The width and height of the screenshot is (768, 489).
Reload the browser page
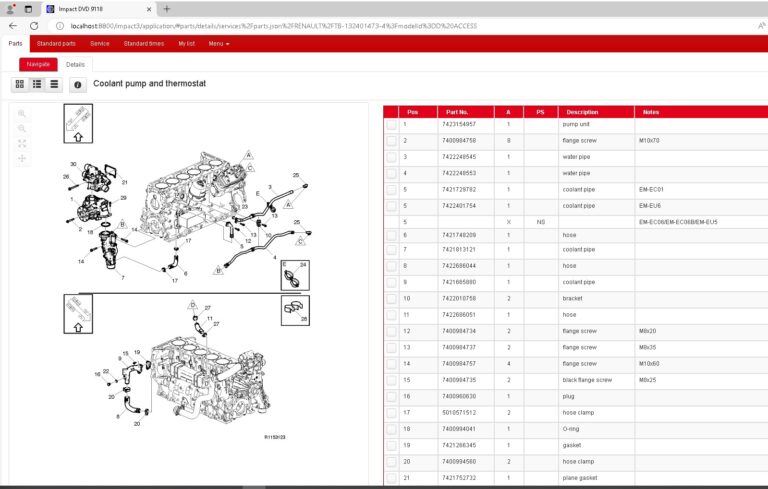click(x=34, y=25)
